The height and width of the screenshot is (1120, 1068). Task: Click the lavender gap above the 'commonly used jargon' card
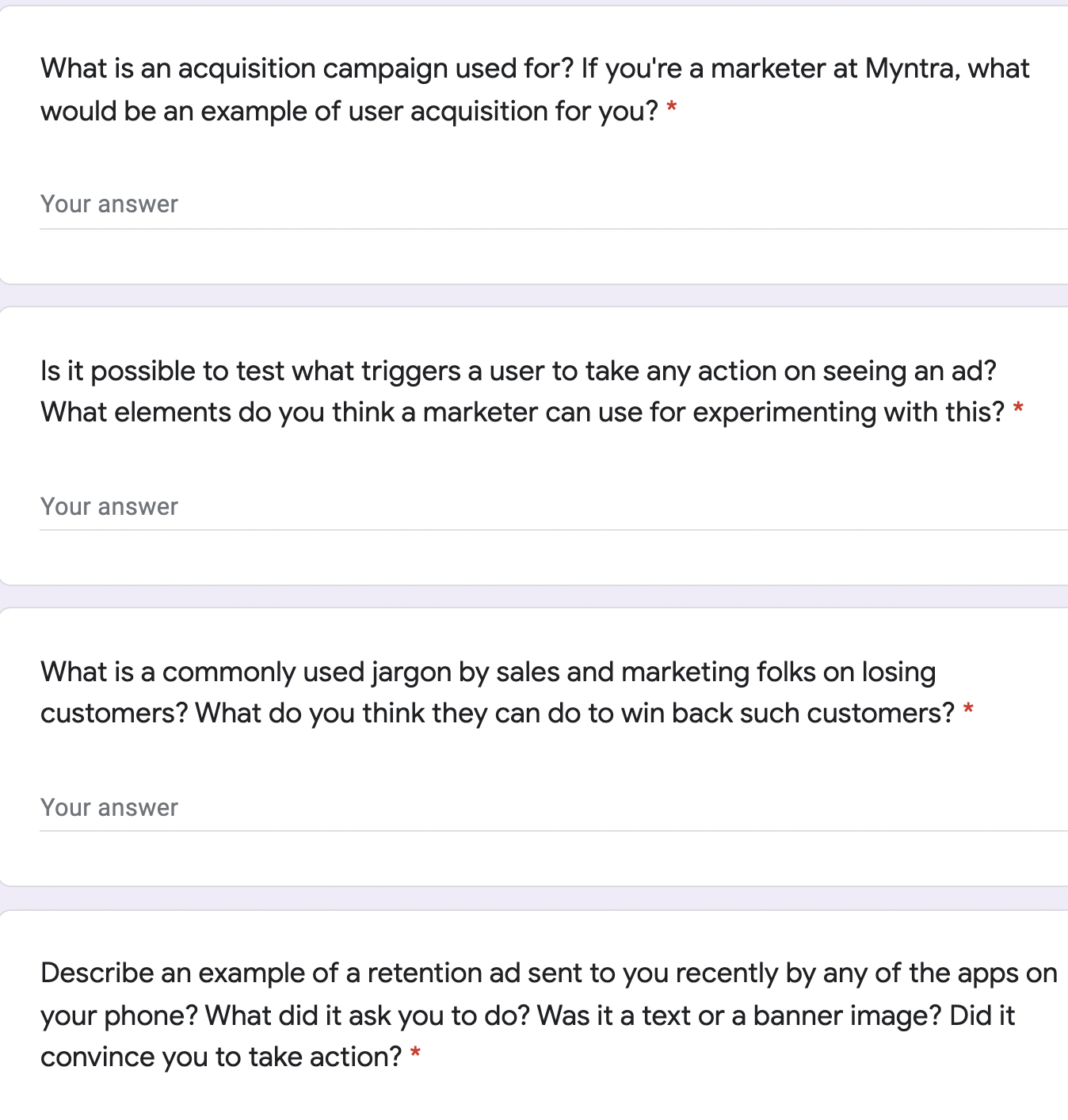click(534, 596)
